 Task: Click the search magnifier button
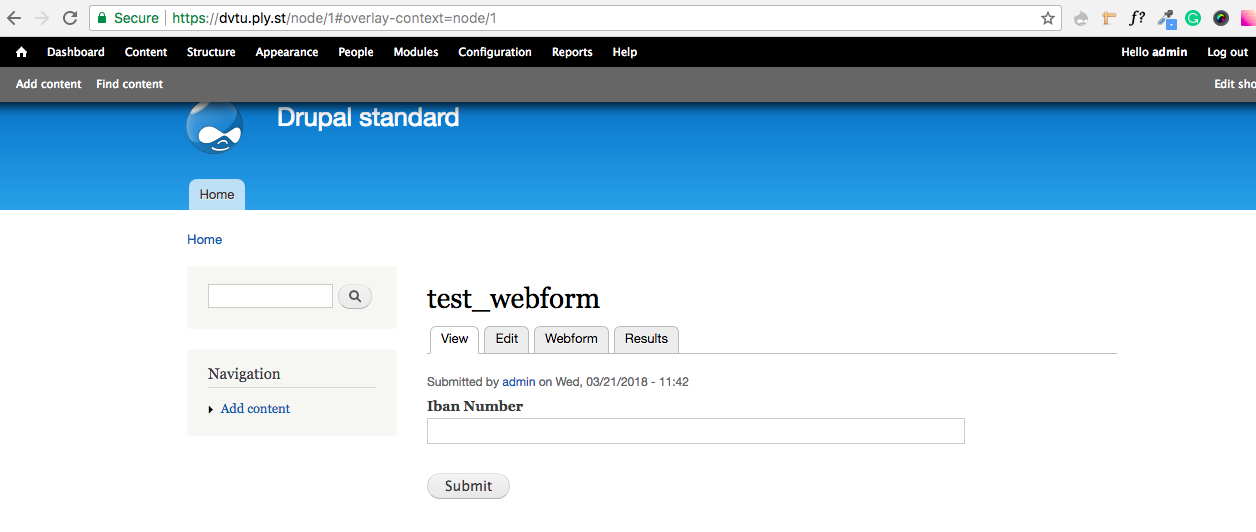[355, 296]
